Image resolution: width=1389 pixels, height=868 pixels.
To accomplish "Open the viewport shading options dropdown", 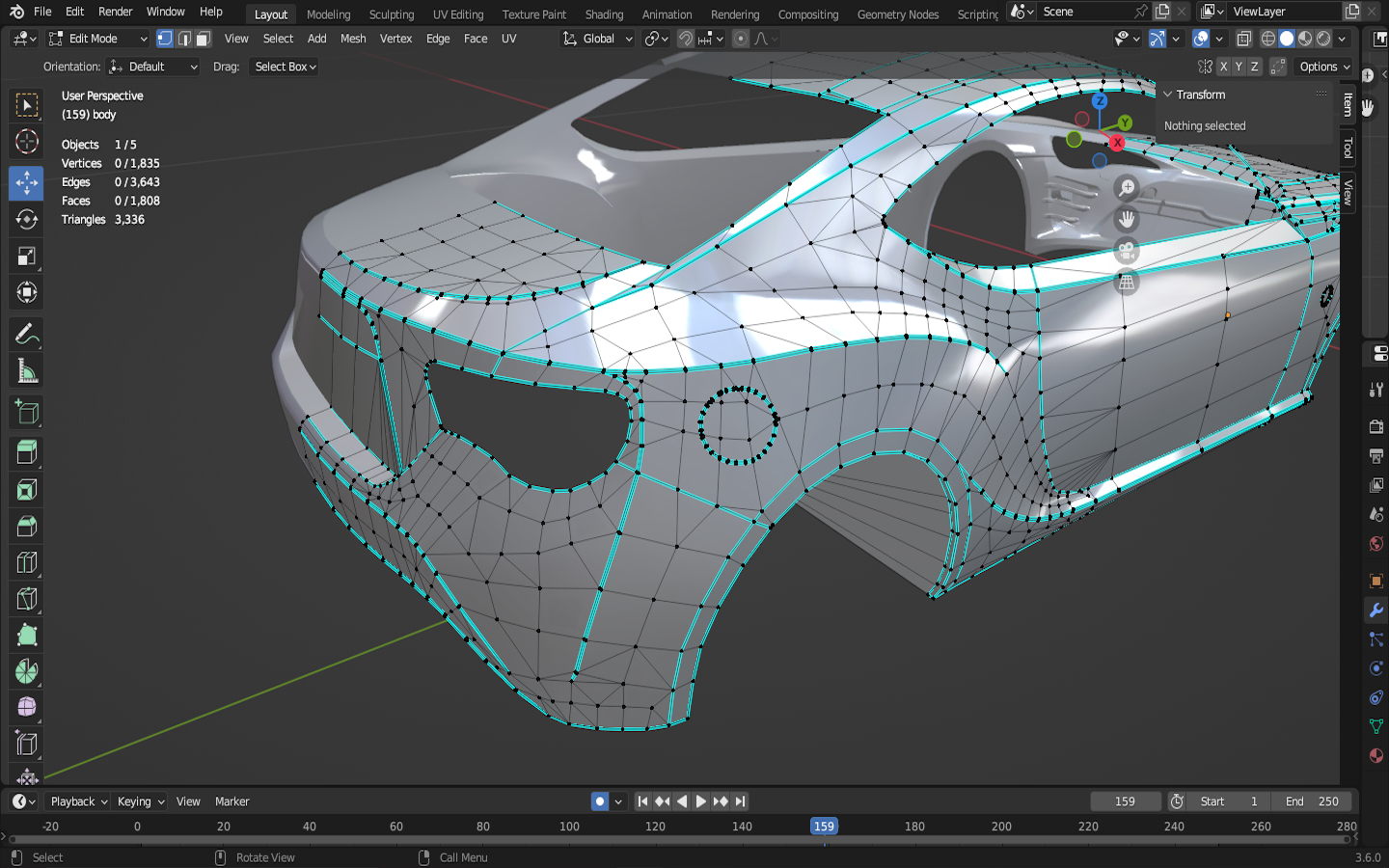I will coord(1342,39).
